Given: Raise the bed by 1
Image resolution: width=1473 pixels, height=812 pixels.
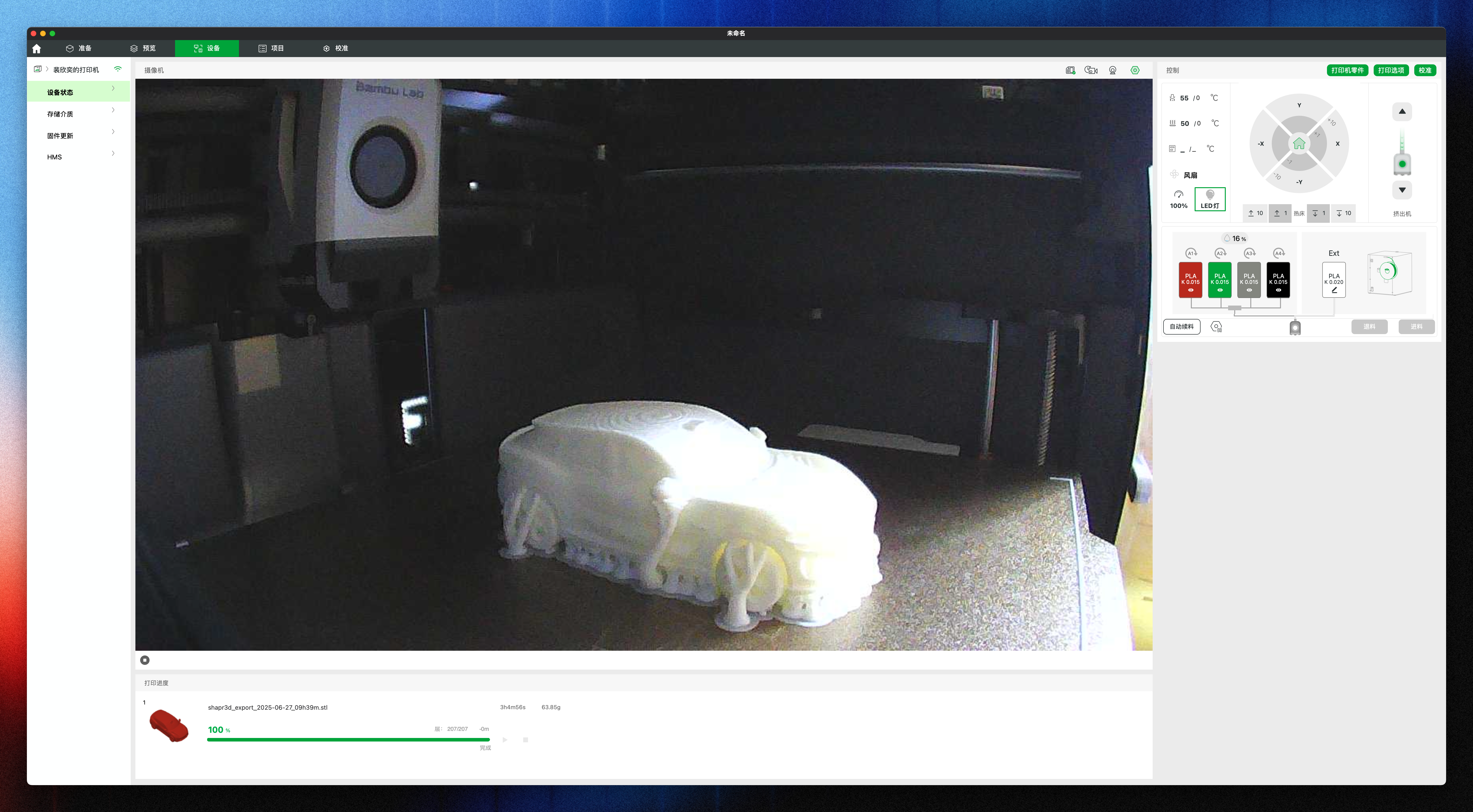Looking at the screenshot, I should point(1280,213).
